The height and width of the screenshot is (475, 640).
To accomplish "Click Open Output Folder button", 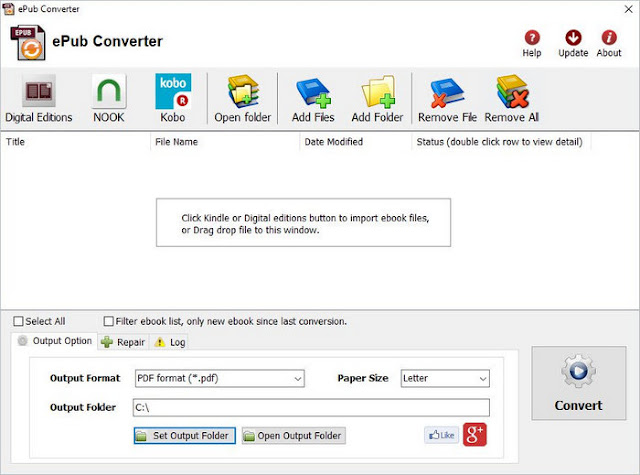I will pyautogui.click(x=294, y=435).
